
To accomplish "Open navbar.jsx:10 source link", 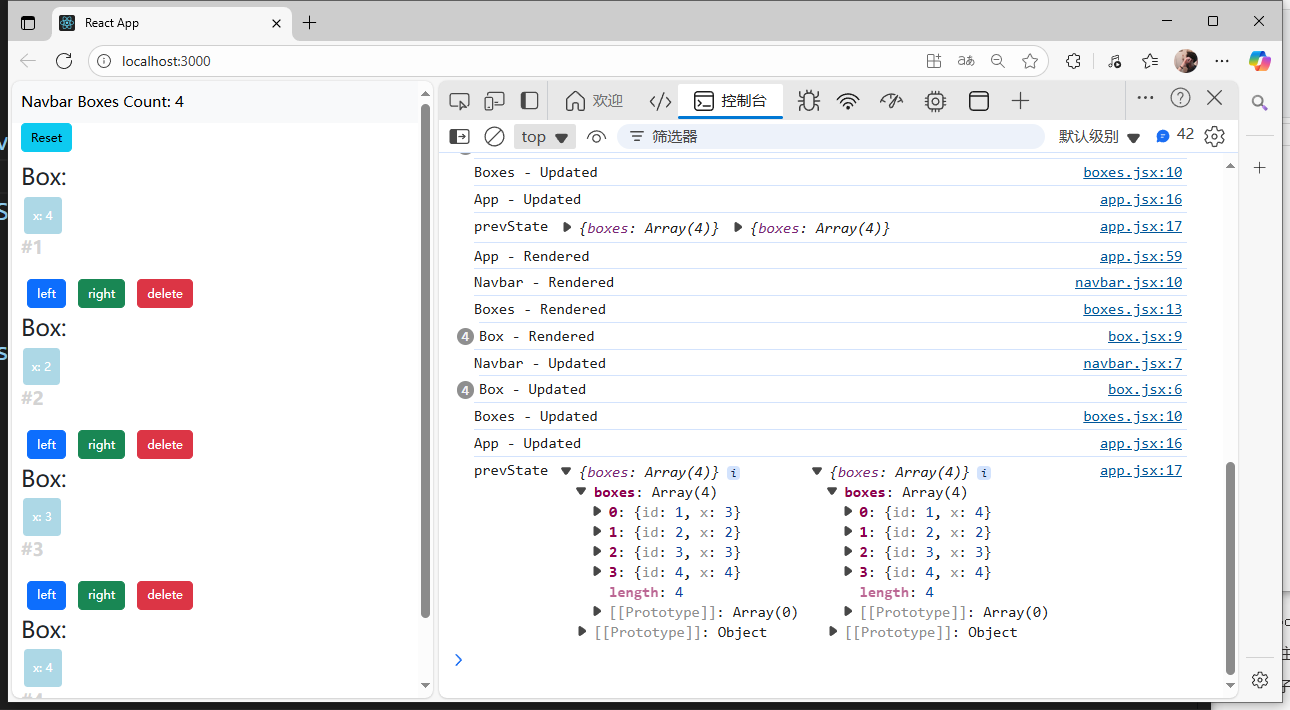I will click(x=1128, y=282).
